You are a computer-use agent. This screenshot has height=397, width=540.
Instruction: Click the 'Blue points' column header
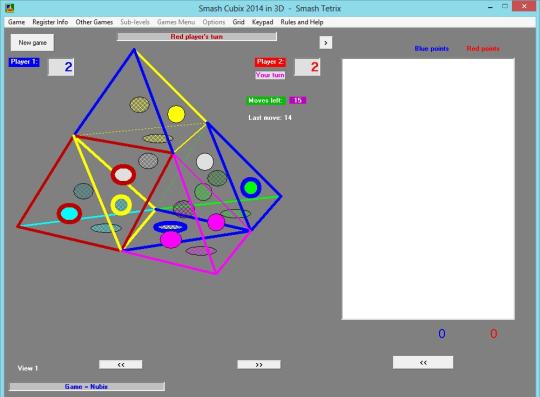coord(432,49)
